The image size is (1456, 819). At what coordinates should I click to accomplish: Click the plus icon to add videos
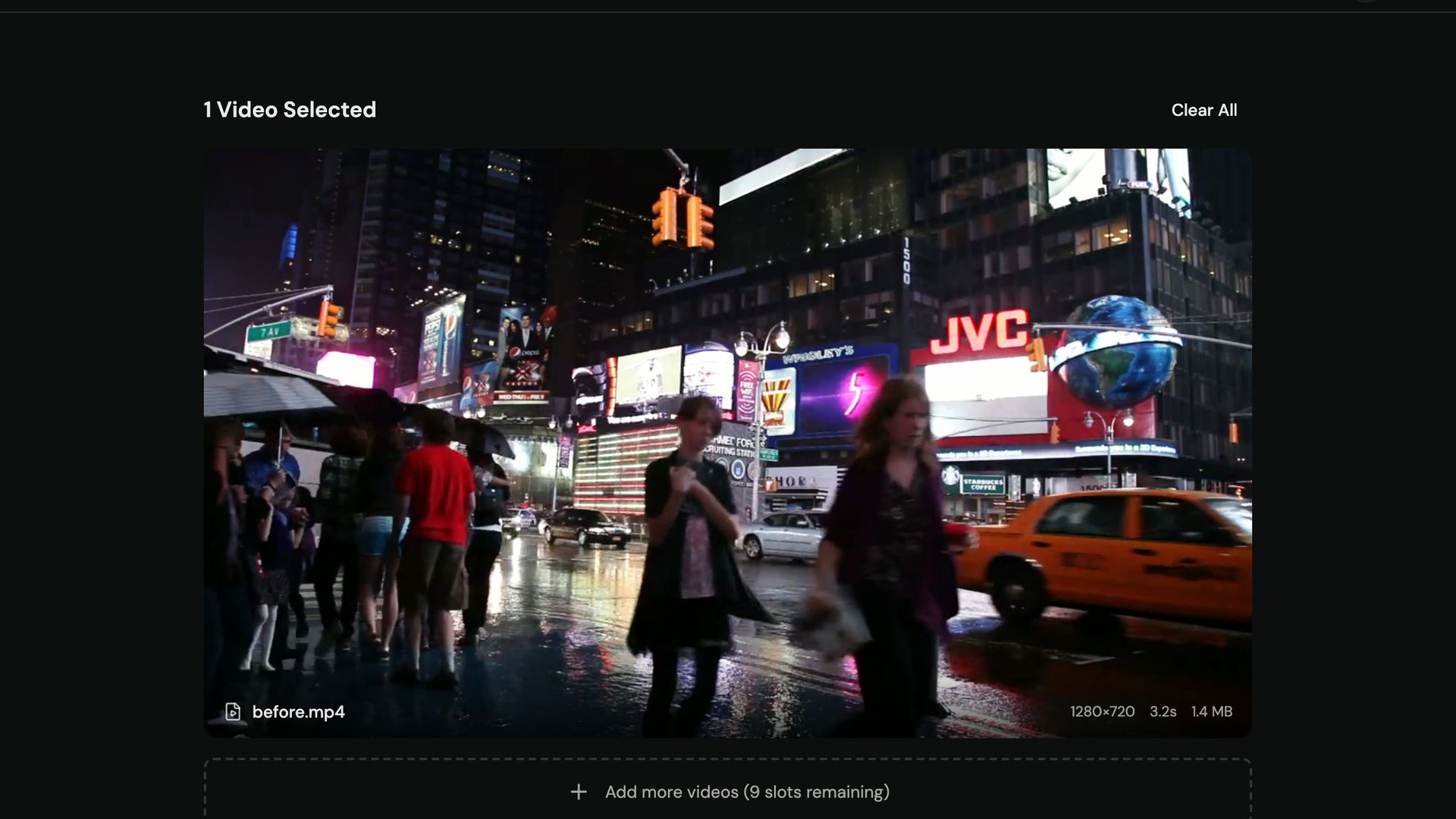(579, 792)
